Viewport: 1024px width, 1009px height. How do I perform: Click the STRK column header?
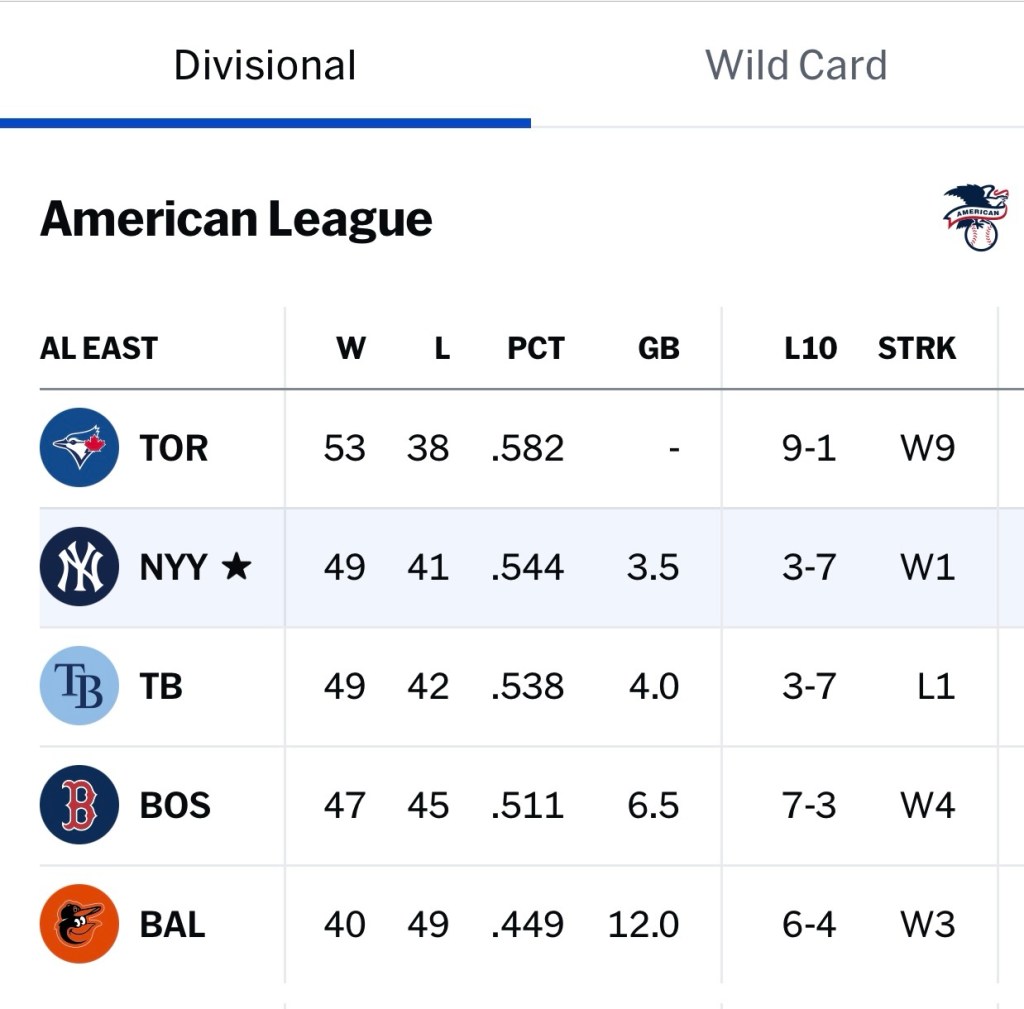click(x=917, y=348)
